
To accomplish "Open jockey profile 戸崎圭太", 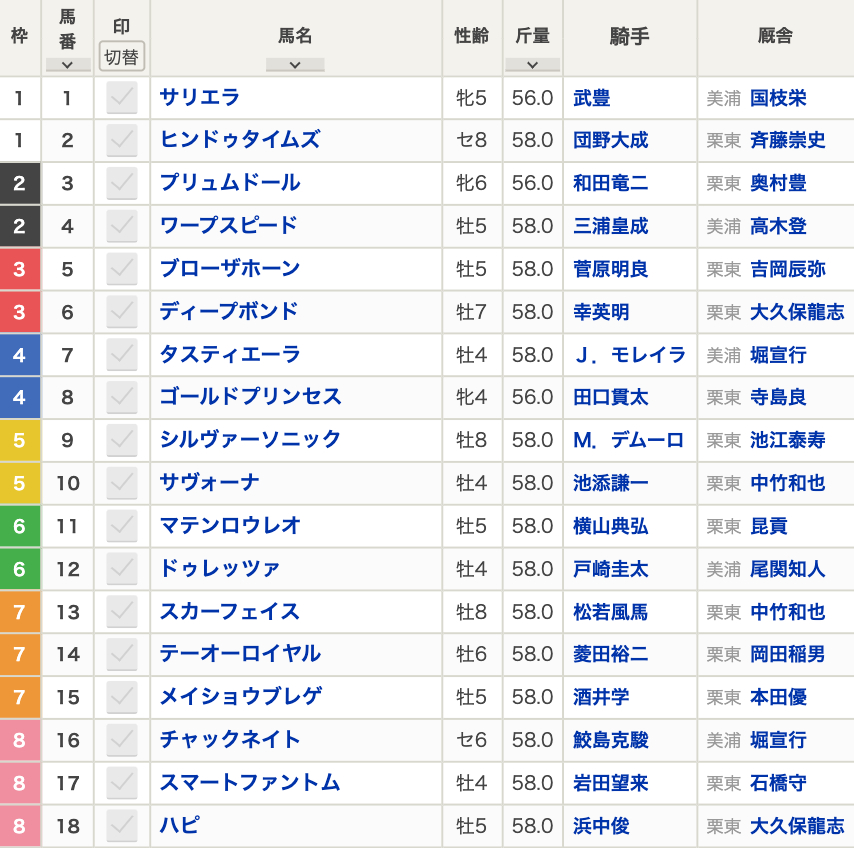I will (611, 570).
